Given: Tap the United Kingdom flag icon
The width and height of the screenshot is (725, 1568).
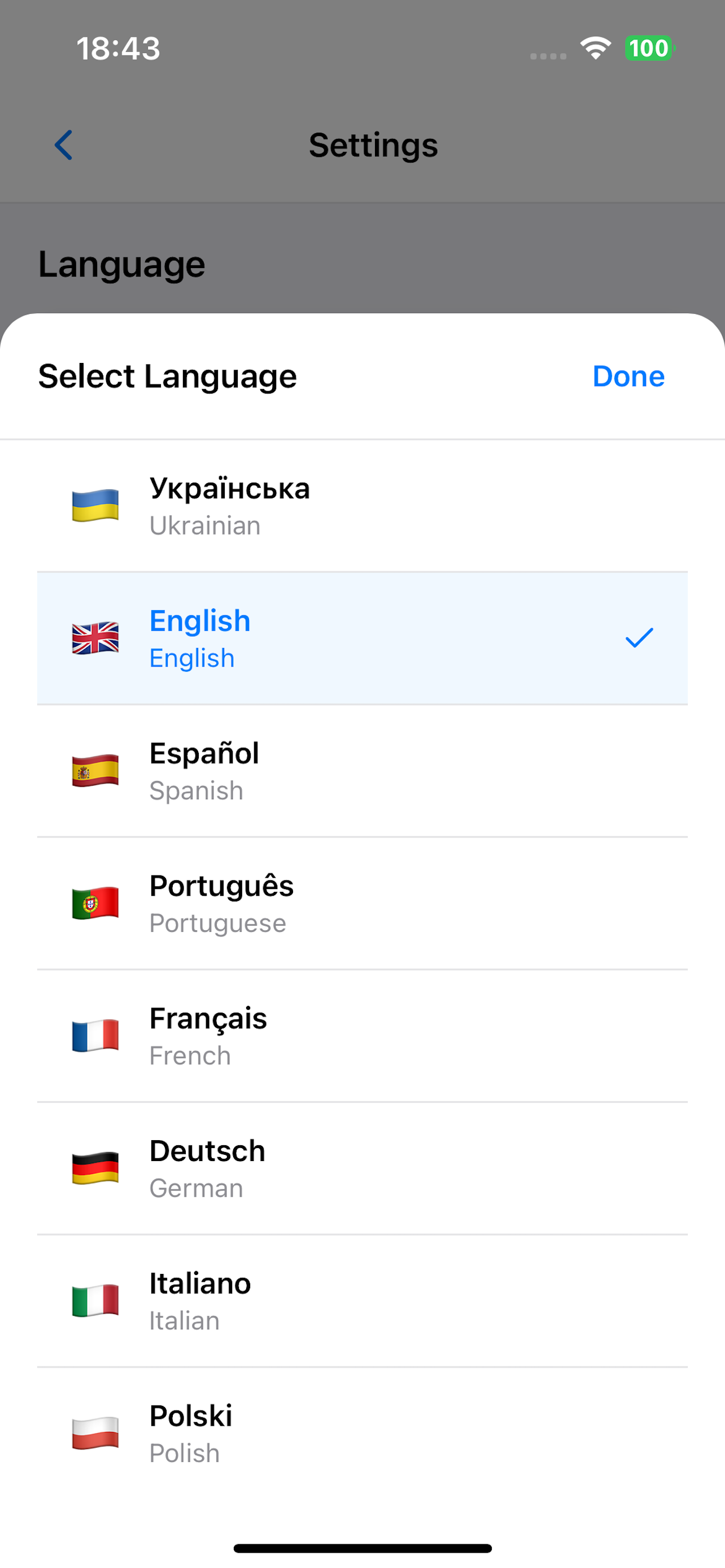Looking at the screenshot, I should point(95,638).
